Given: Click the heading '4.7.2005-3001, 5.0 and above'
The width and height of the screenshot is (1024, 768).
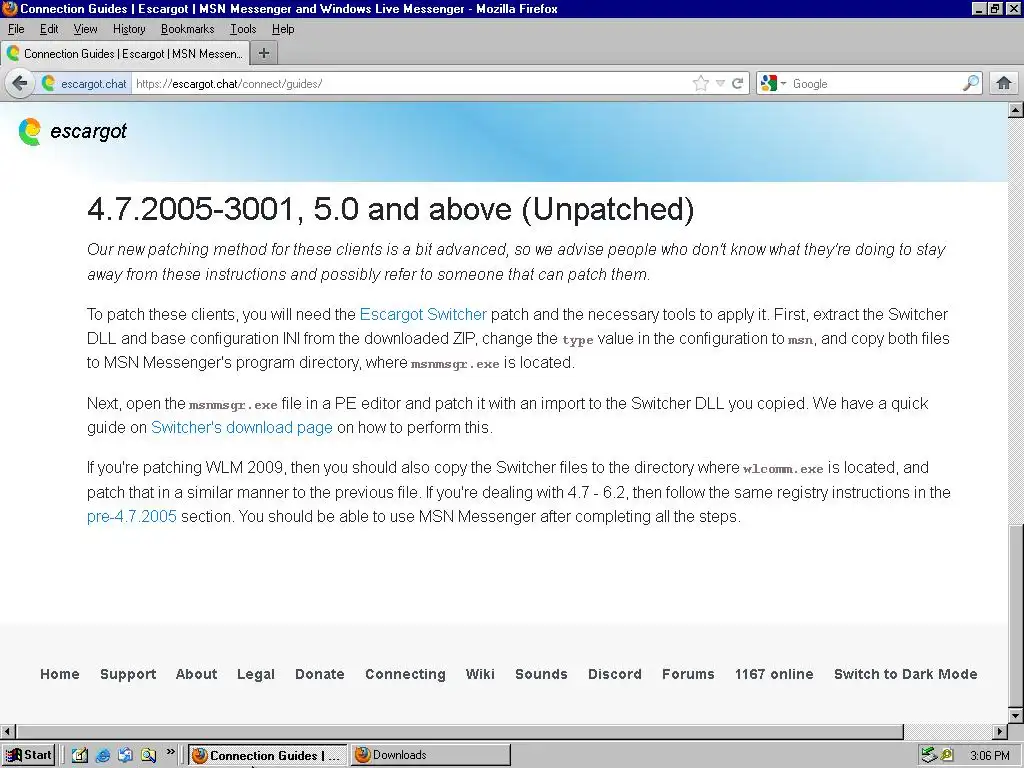Looking at the screenshot, I should tap(391, 209).
